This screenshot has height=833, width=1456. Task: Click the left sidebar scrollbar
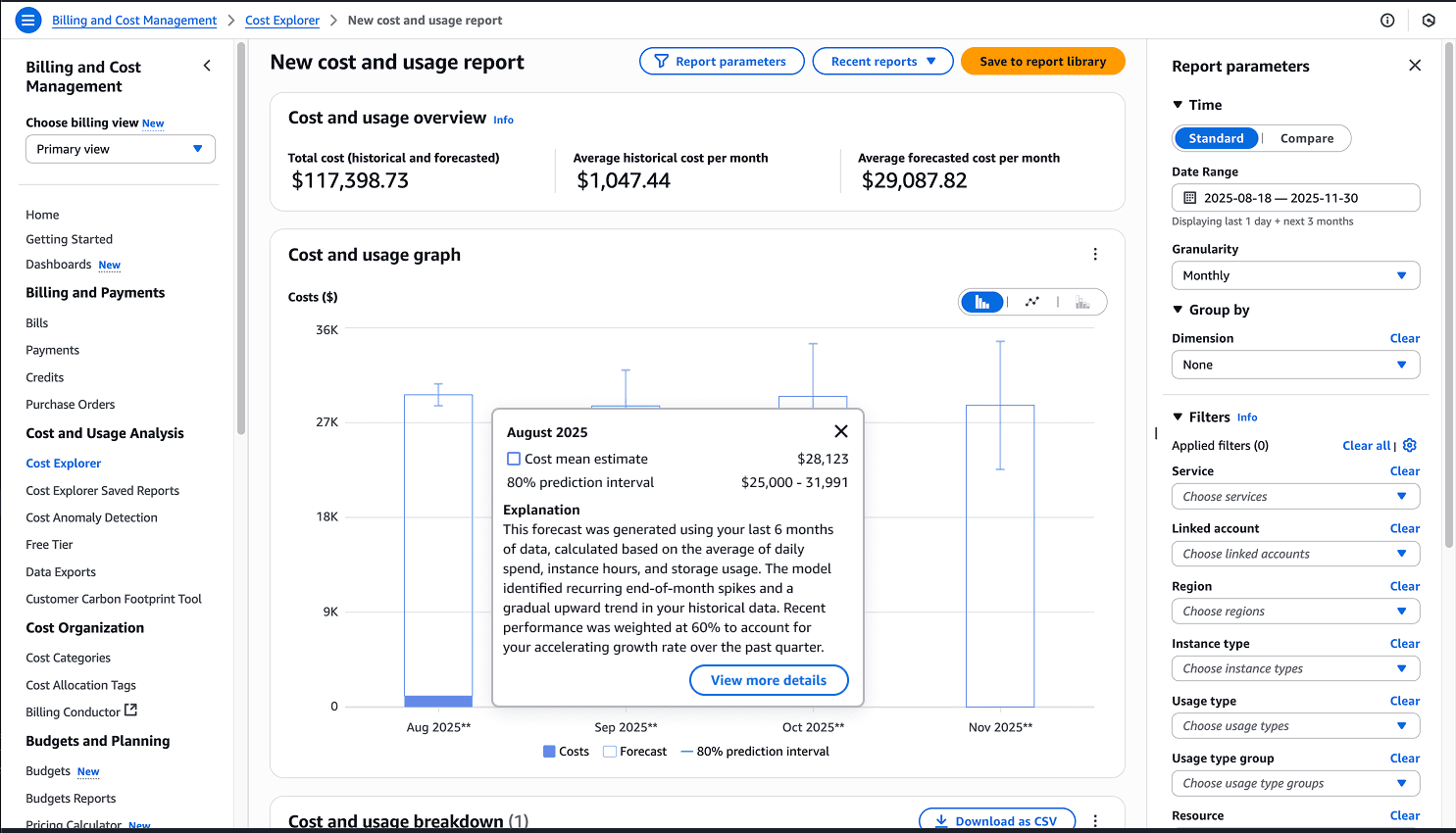tap(241, 238)
